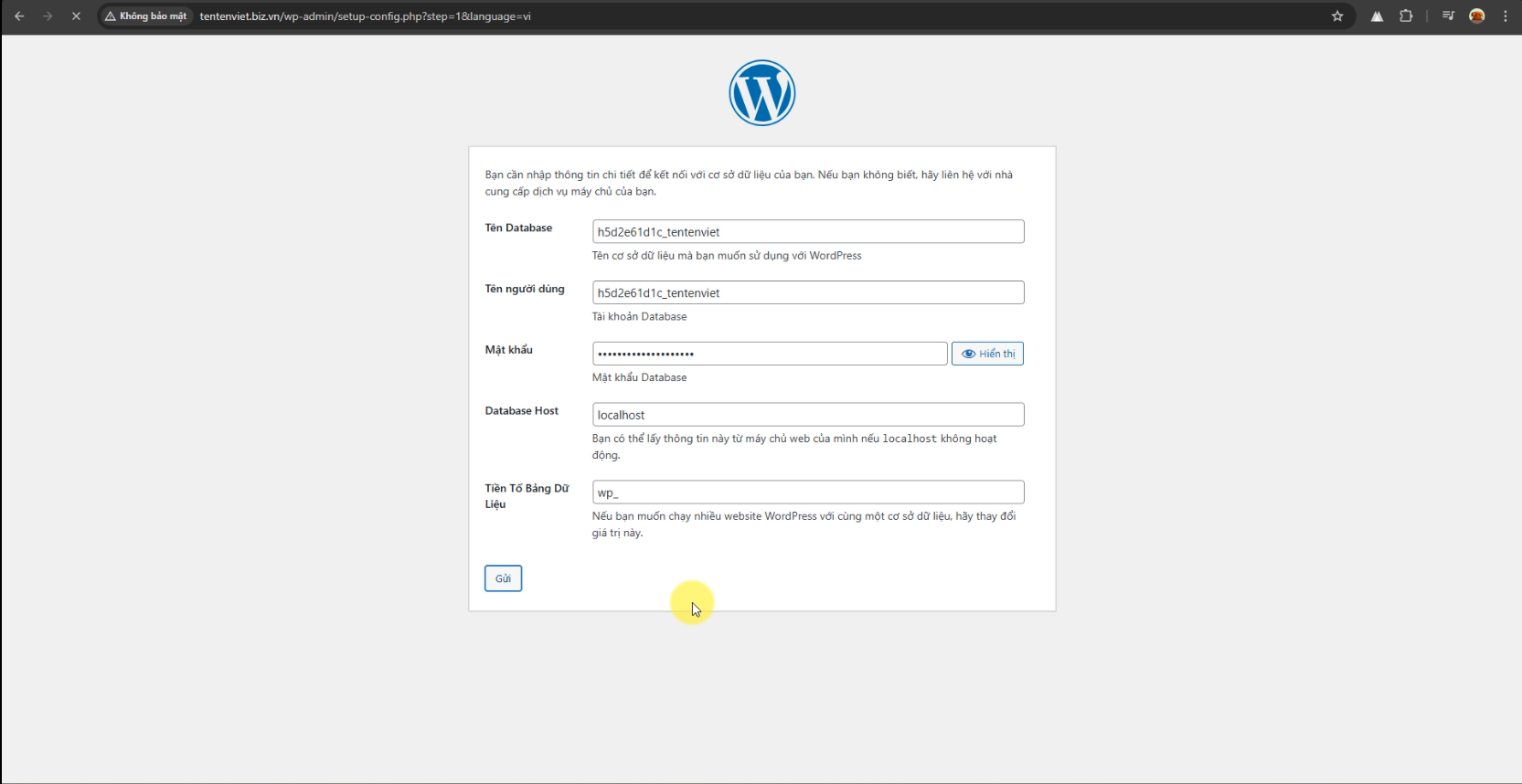Click the browser forward arrow
Viewport: 1522px width, 784px height.
48,16
